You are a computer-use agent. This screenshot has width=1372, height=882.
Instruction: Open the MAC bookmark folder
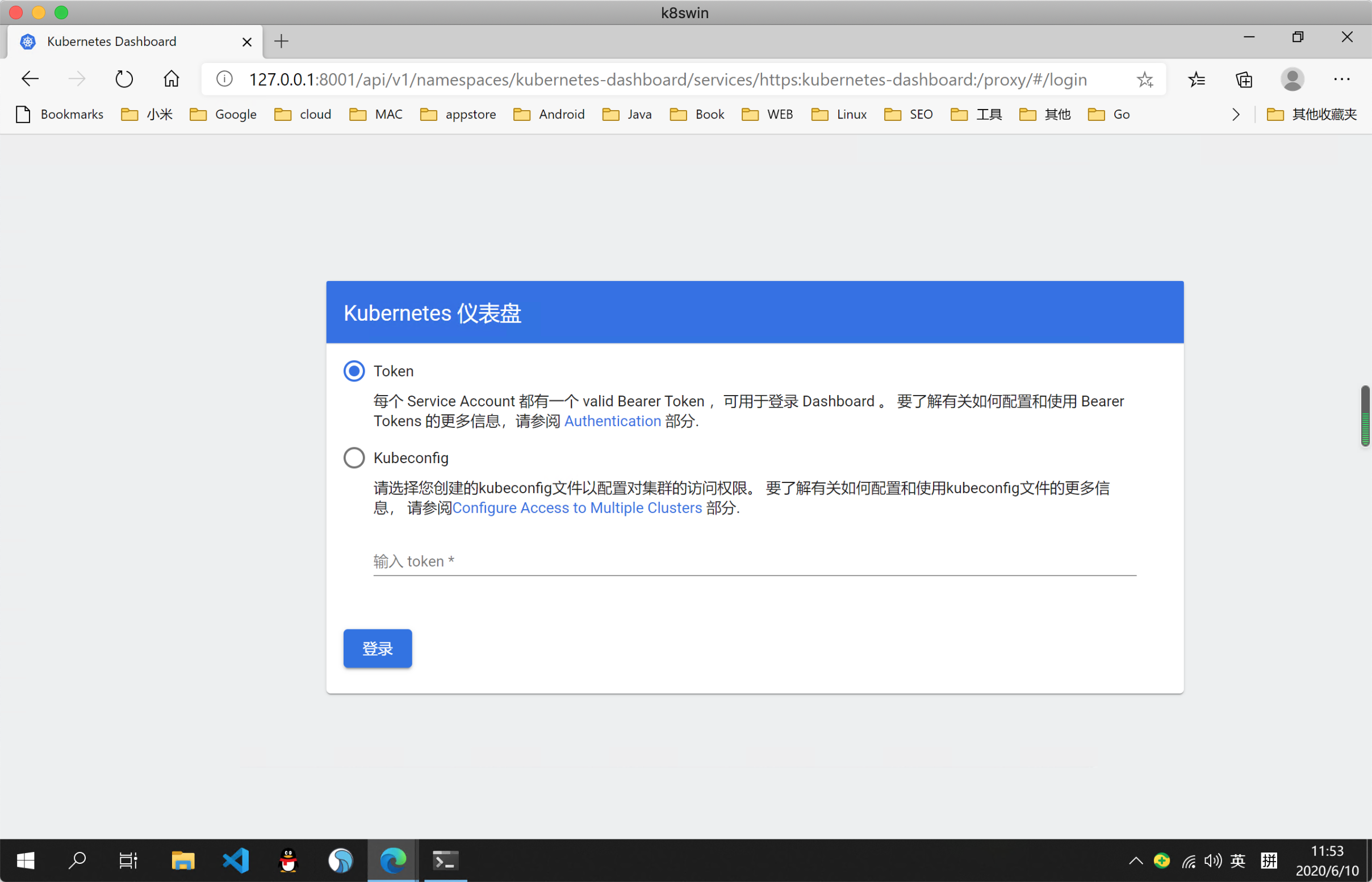point(377,115)
